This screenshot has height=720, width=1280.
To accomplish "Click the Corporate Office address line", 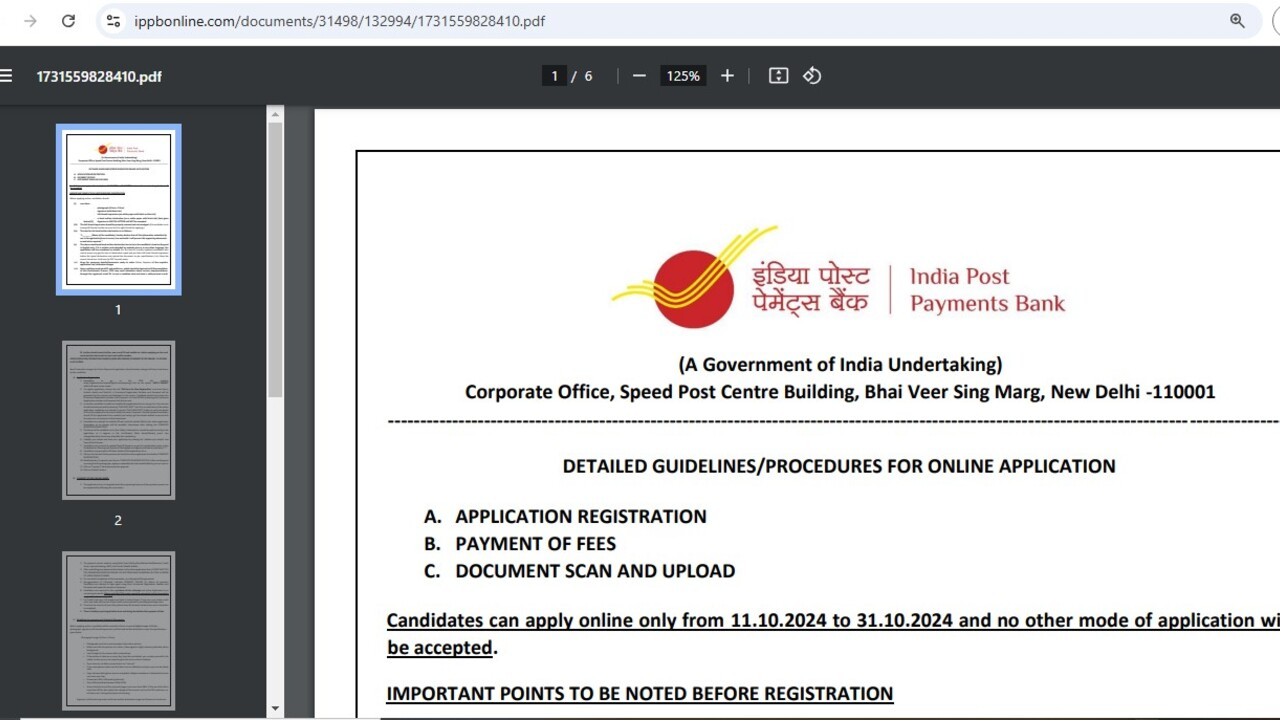I will 840,392.
